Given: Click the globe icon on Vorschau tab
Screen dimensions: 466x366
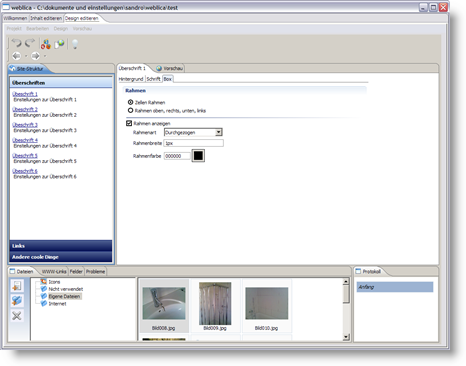Looking at the screenshot, I should point(159,68).
